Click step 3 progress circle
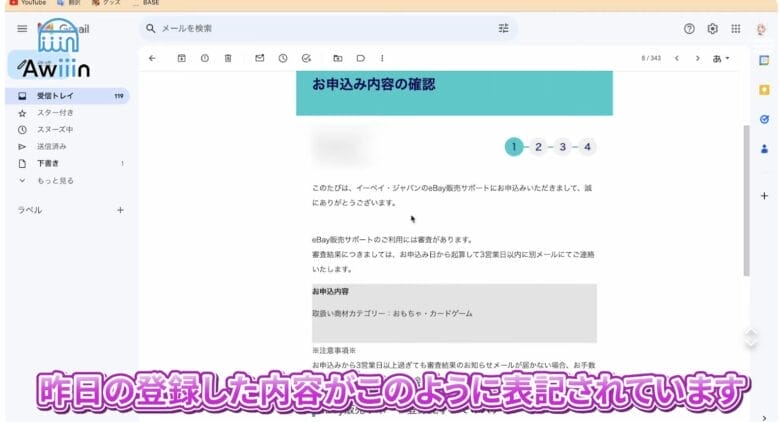 tap(563, 147)
